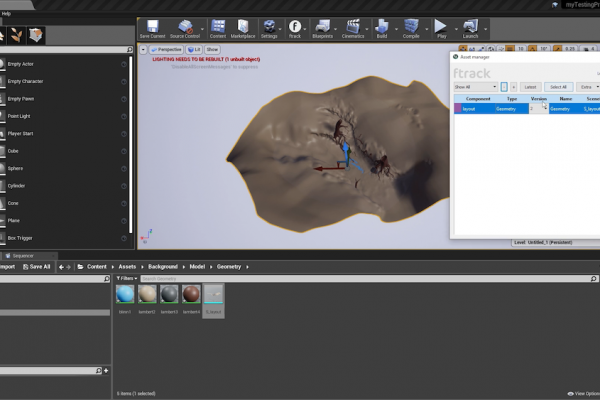Open the viewport options dropdown arrow
The image size is (600, 400).
(x=143, y=50)
